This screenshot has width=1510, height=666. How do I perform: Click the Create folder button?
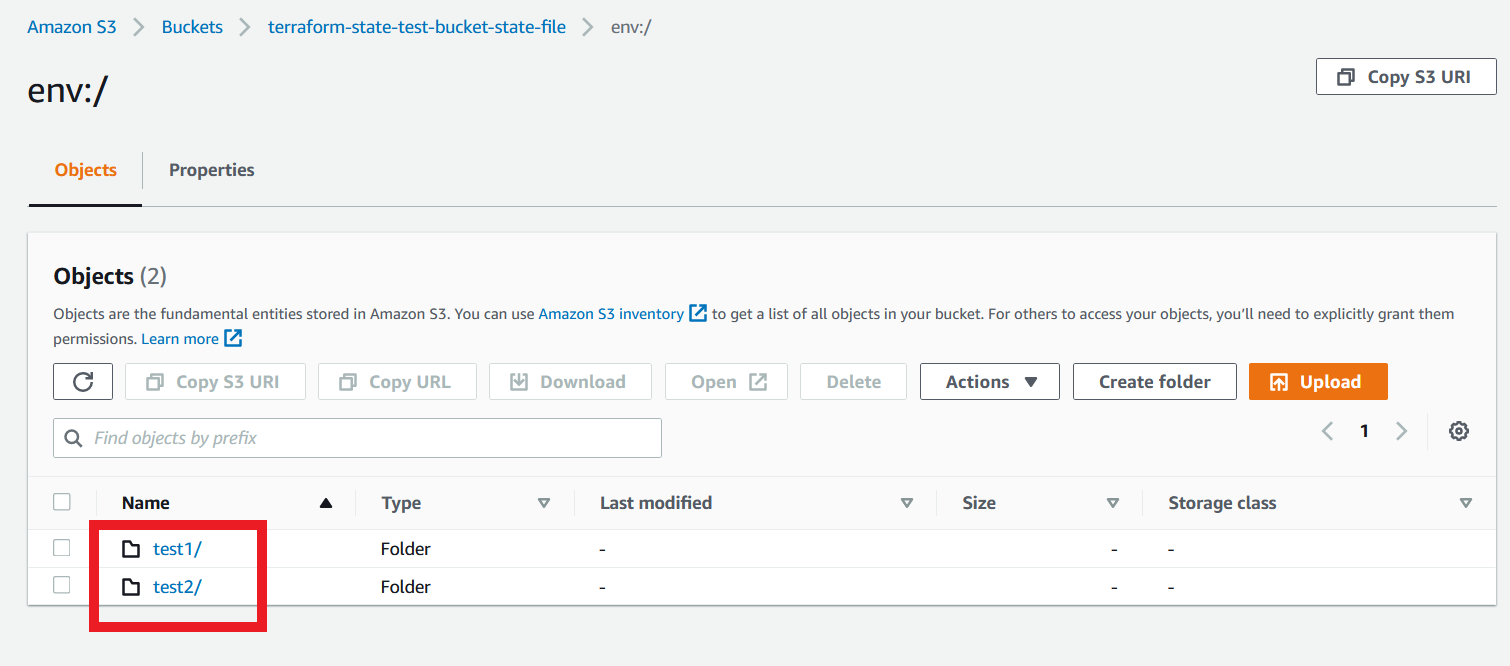coord(1155,382)
